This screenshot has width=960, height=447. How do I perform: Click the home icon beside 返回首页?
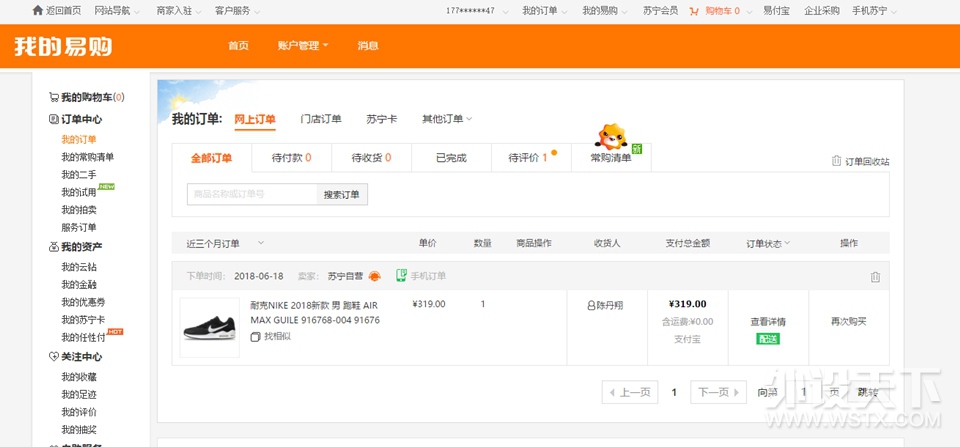coord(38,11)
